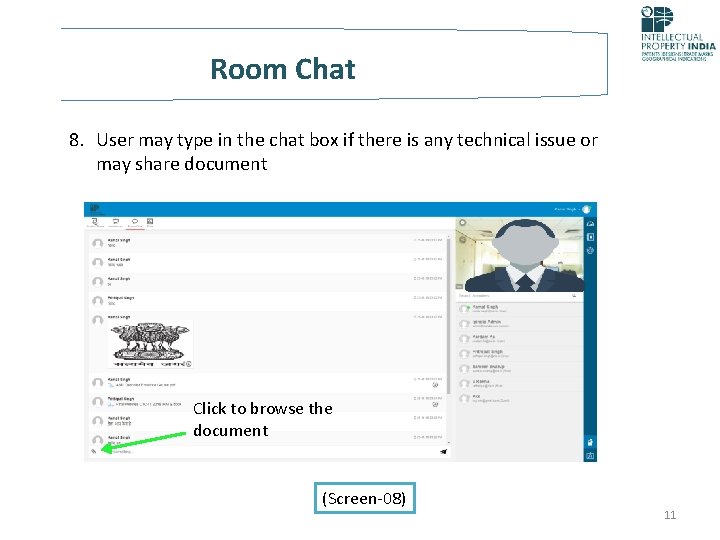This screenshot has height=540, width=720.
Task: Click the app logo in the blue header
Action: (95, 209)
